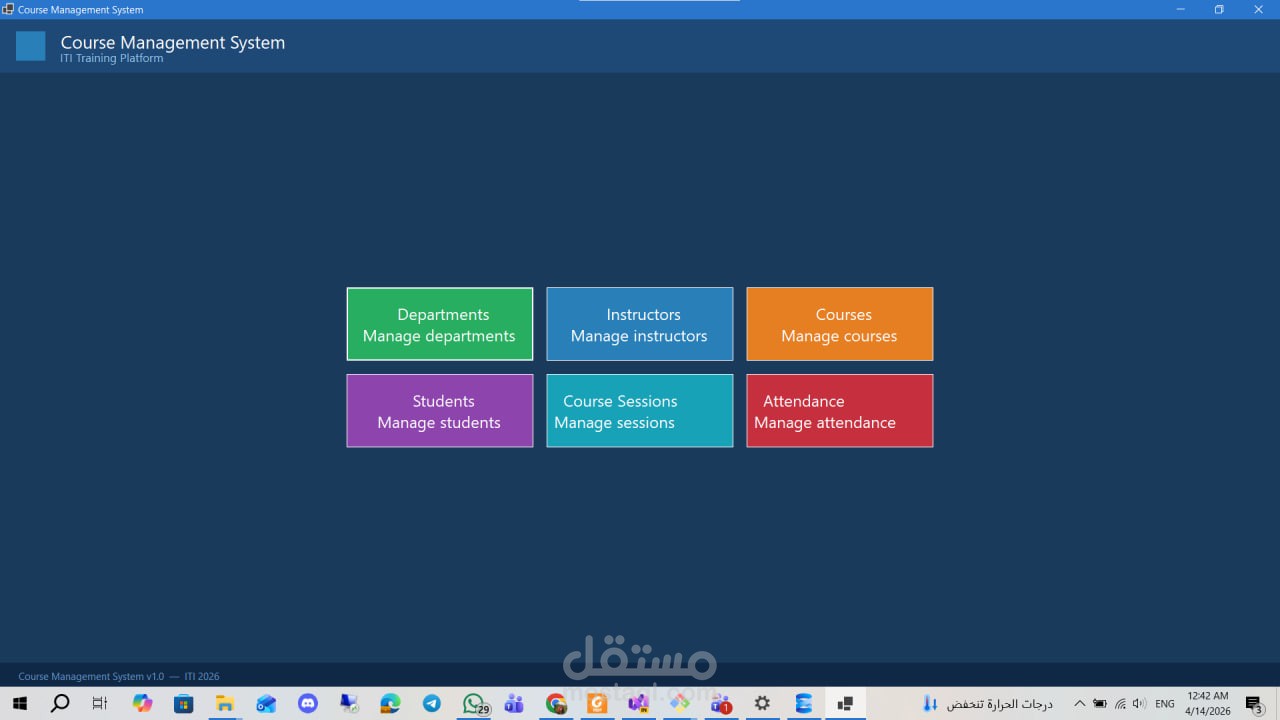Image resolution: width=1280 pixels, height=720 pixels.
Task: Select the Instructors tile to manage instructors
Action: click(639, 323)
